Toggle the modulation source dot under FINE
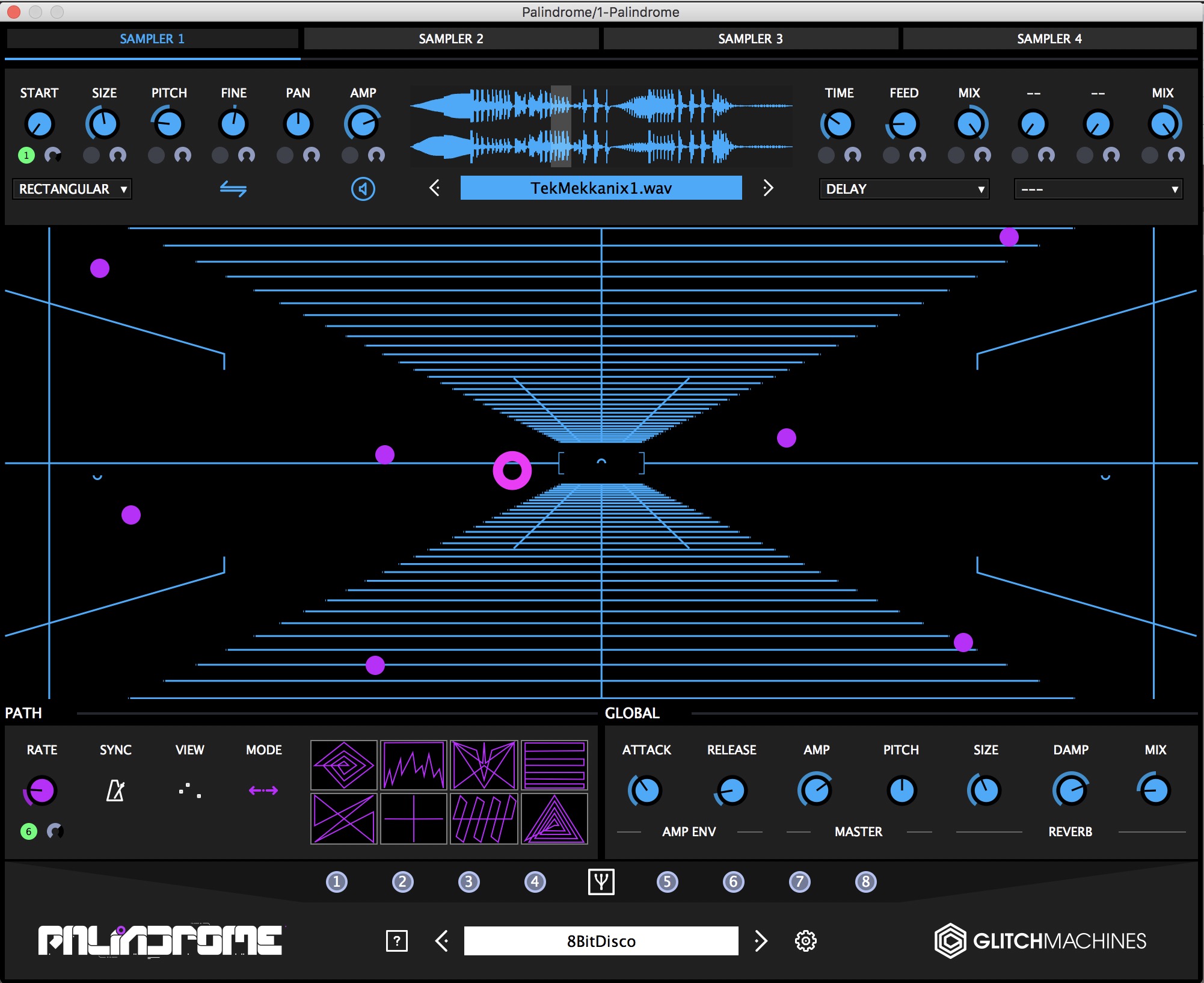1204x983 pixels. point(220,155)
